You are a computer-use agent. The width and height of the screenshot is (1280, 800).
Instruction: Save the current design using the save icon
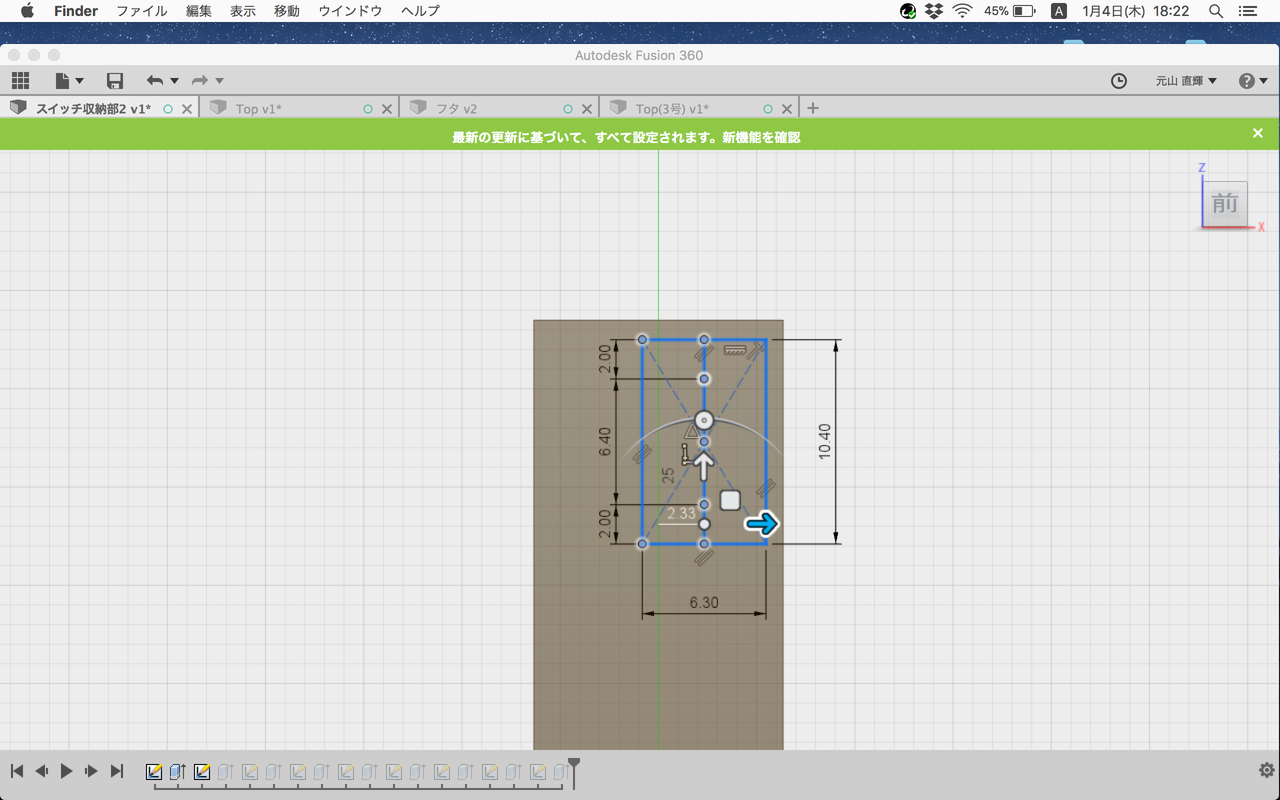click(x=114, y=80)
